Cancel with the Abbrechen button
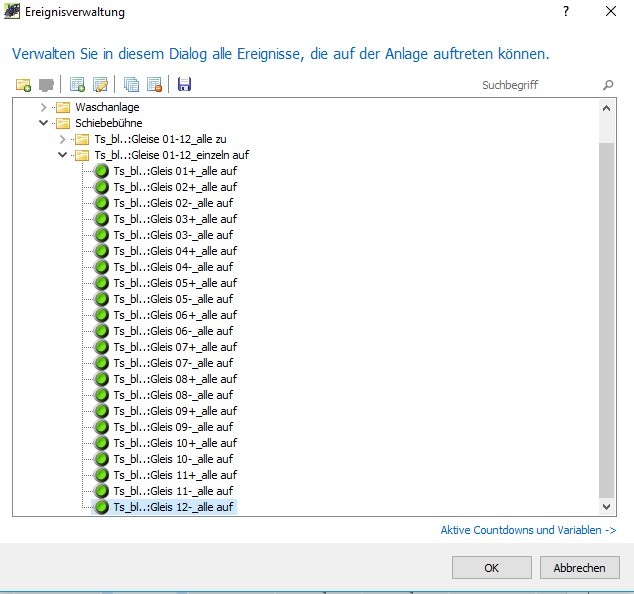The height and width of the screenshot is (594, 634). [579, 568]
